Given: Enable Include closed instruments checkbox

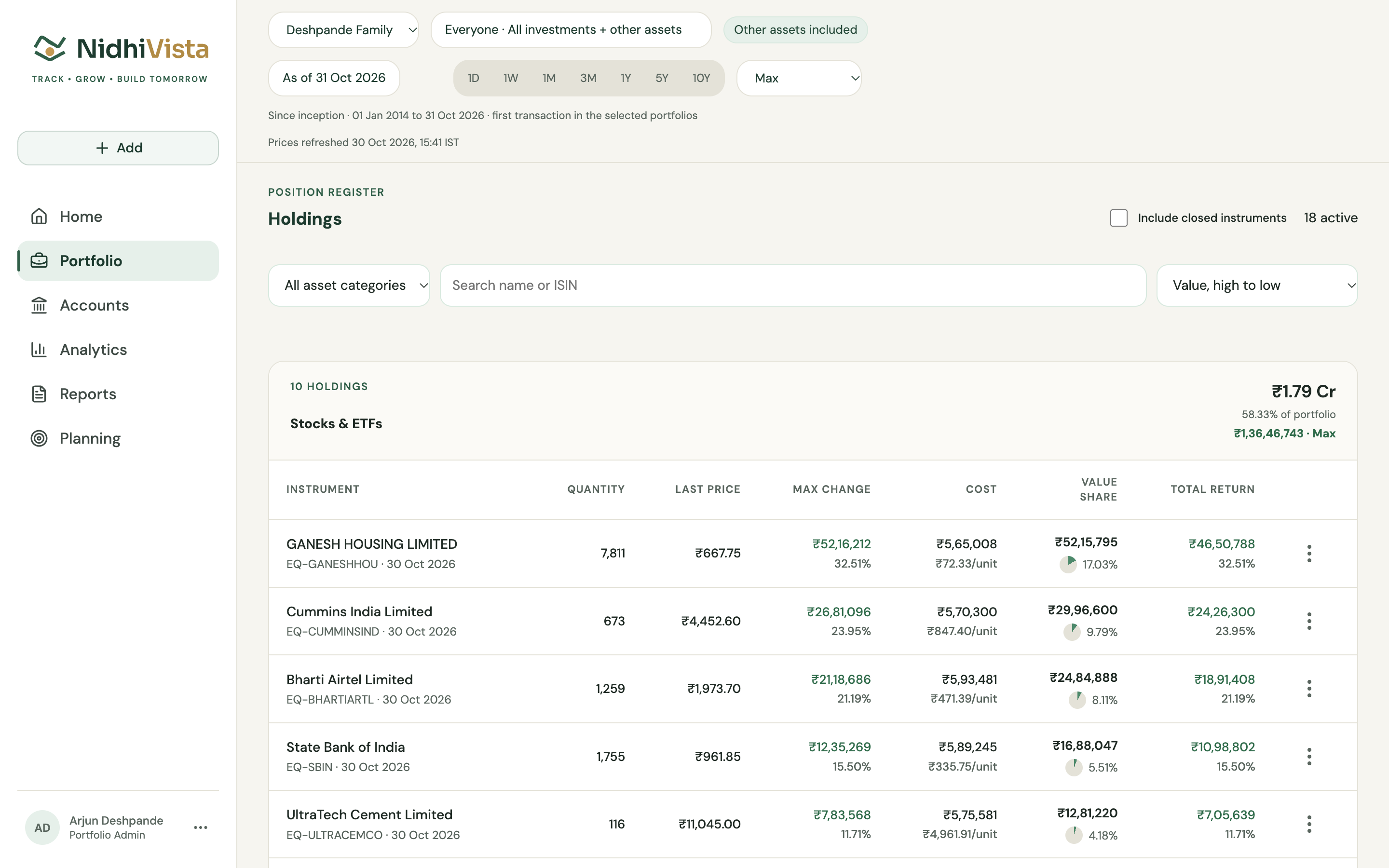Looking at the screenshot, I should tap(1118, 217).
